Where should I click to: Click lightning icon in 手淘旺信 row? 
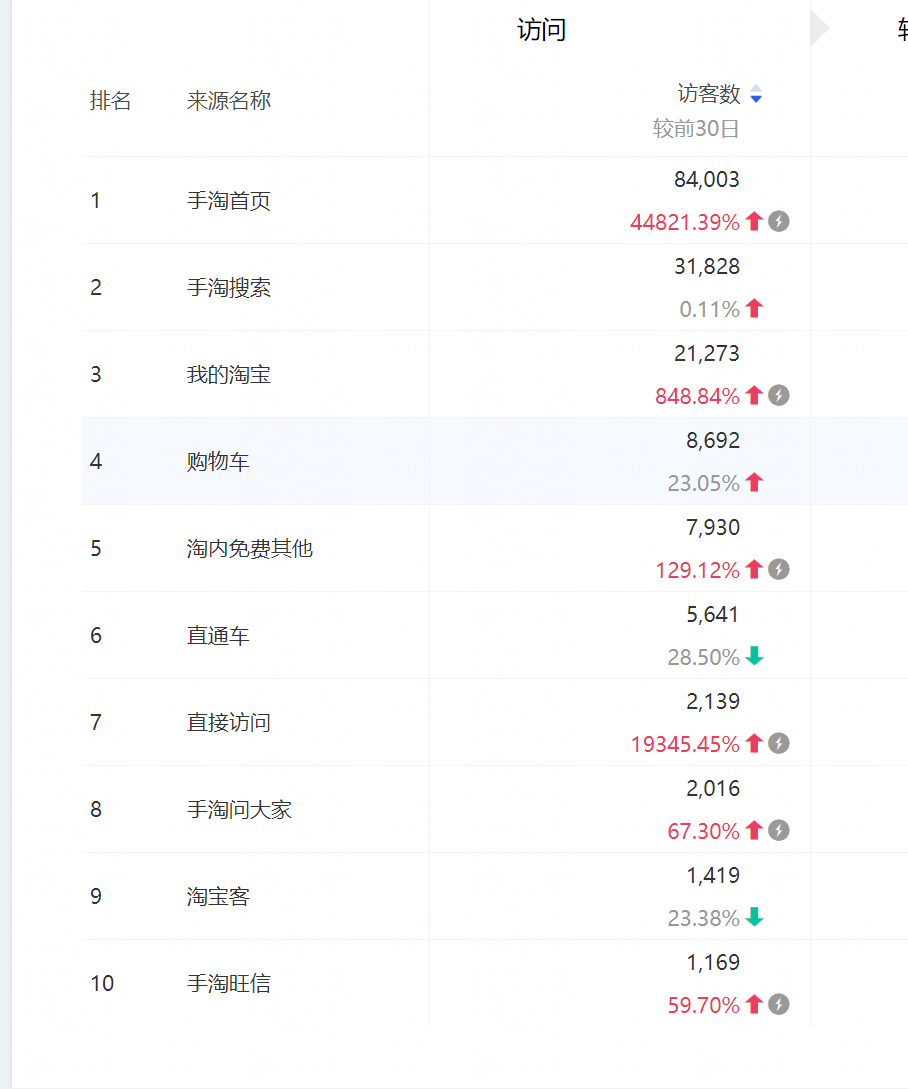779,1005
